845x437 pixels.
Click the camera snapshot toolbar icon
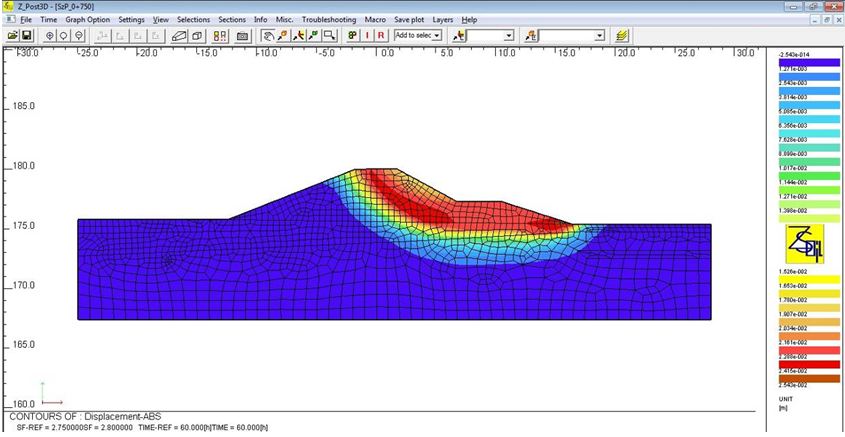[242, 35]
